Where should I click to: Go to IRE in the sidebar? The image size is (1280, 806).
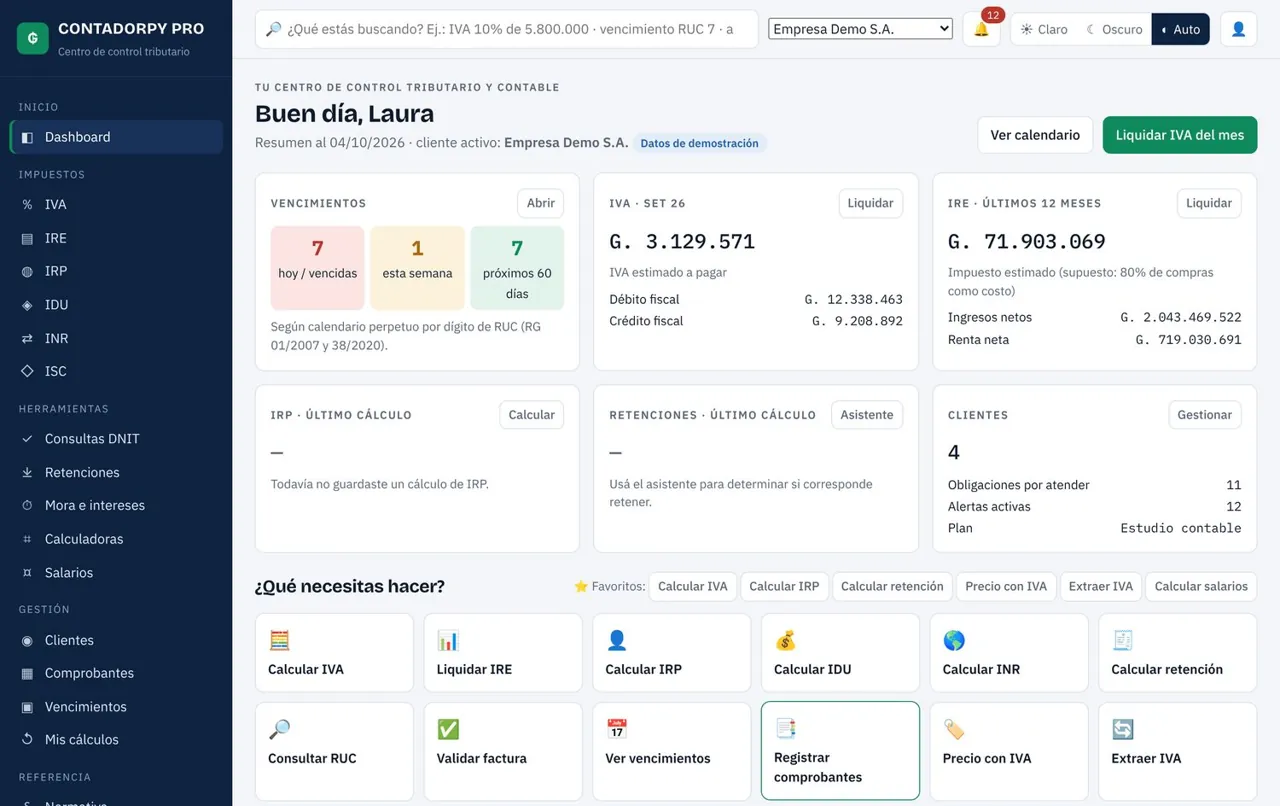click(116, 238)
